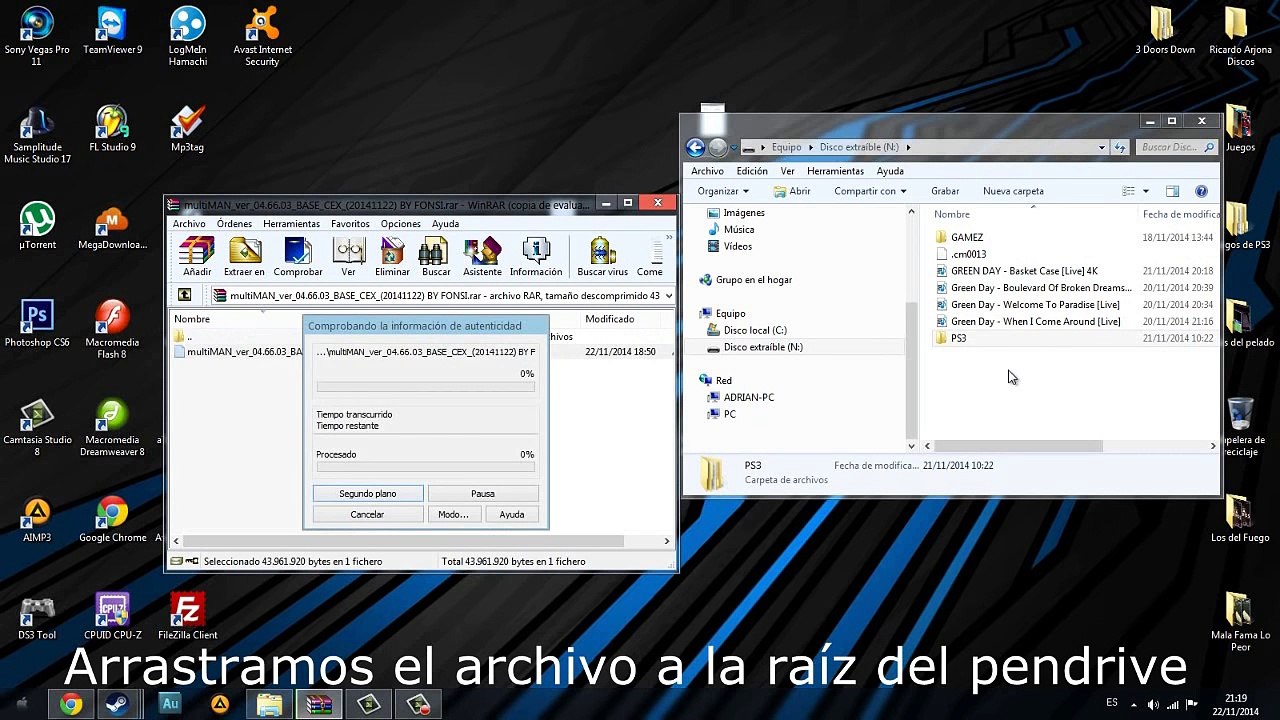1280x720 pixels.
Task: Open the Modo... options in progress dialog
Action: click(x=453, y=514)
